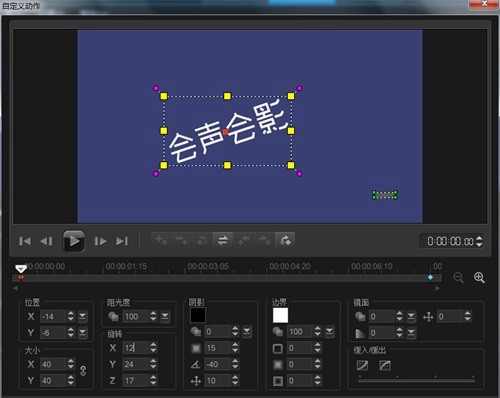The width and height of the screenshot is (500, 398).
Task: Select the blue end keyframe diamond
Action: coord(430,277)
